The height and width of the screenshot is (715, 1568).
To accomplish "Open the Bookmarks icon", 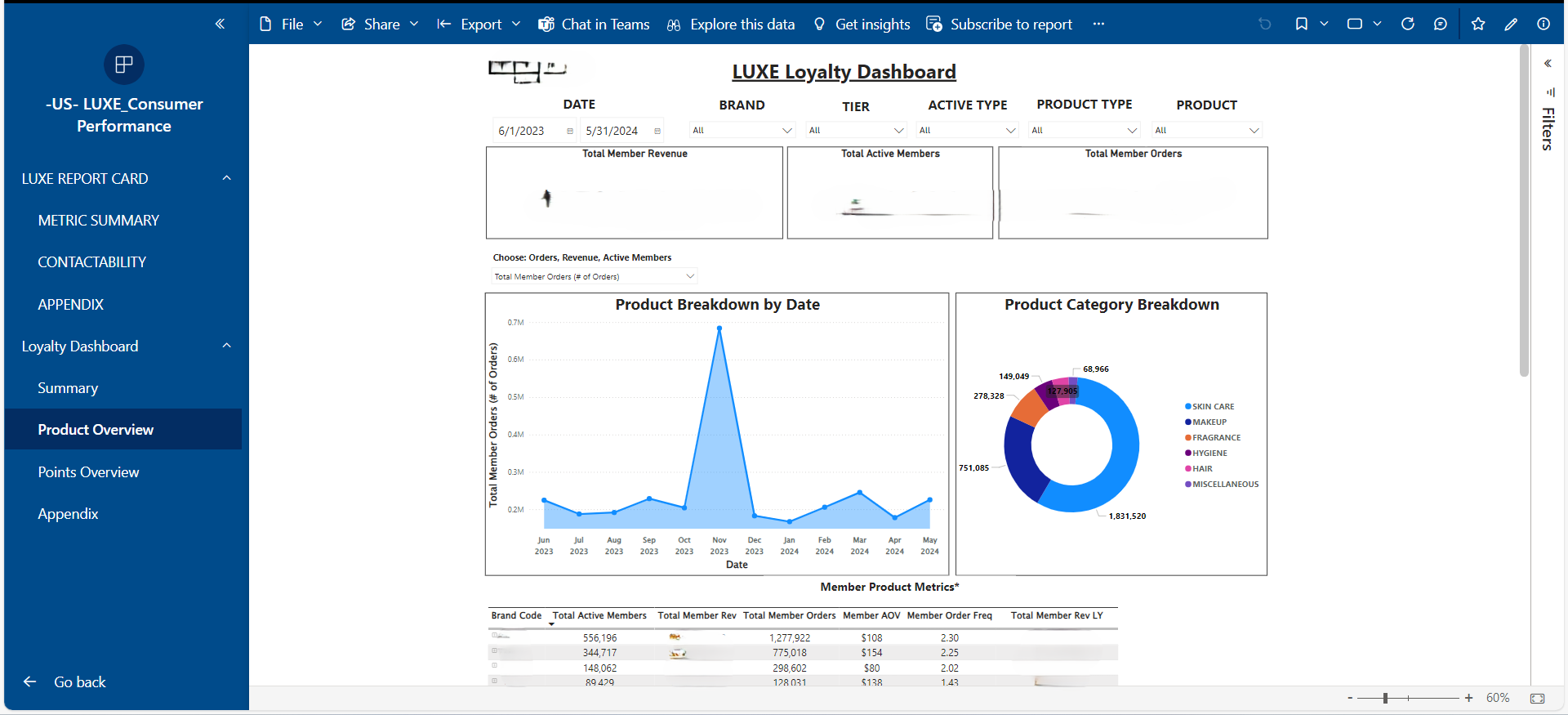I will [x=1301, y=25].
